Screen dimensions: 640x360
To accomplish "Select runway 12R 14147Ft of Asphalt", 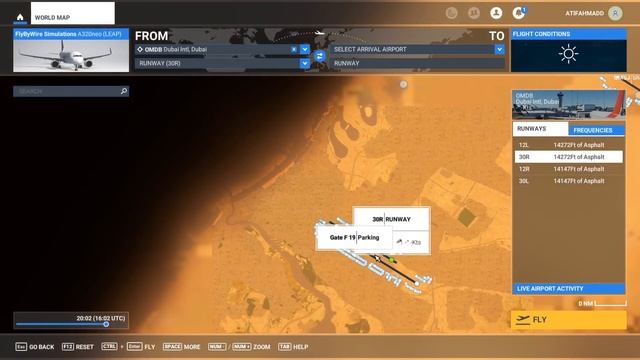I will [569, 169].
